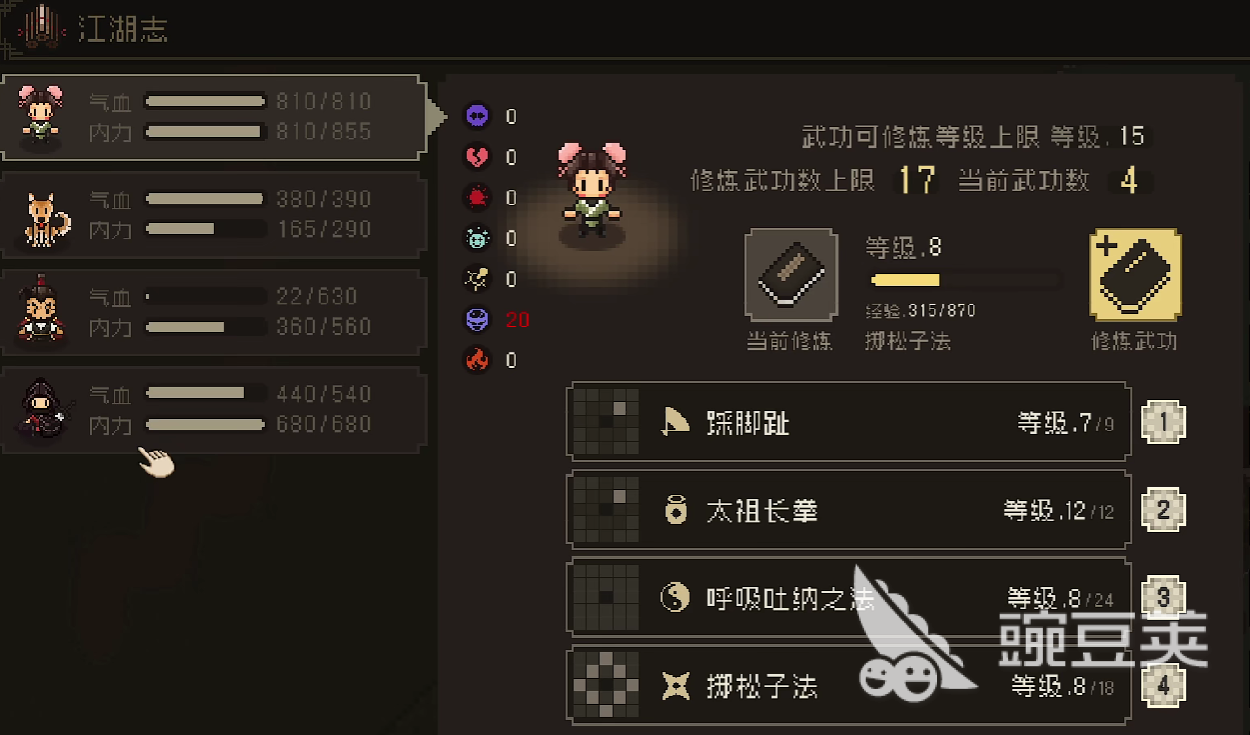Click the 呼吸吐纳之法 skill row
1250x735 pixels.
pyautogui.click(x=849, y=598)
